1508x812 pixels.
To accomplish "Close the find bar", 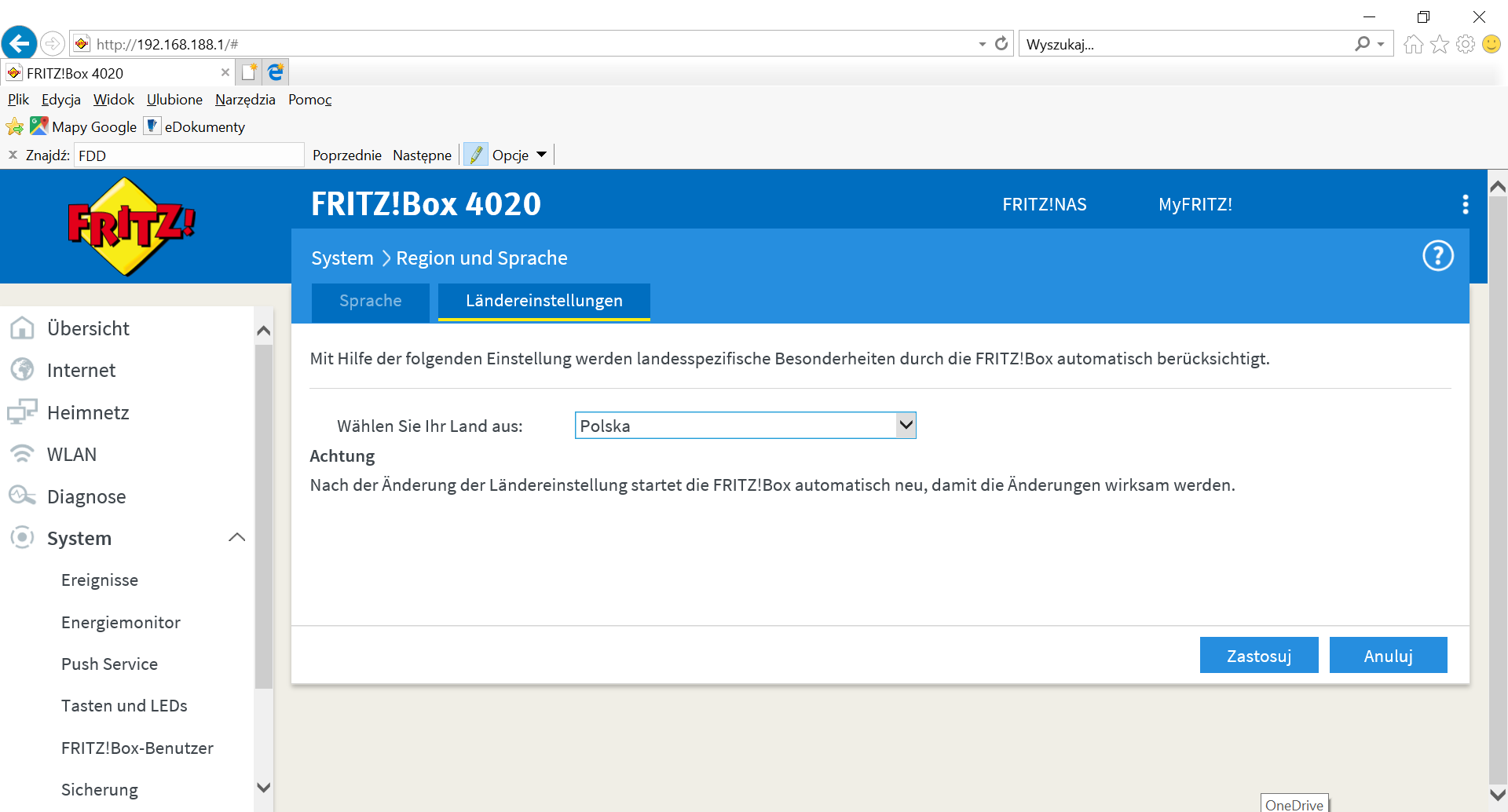I will (x=13, y=155).
